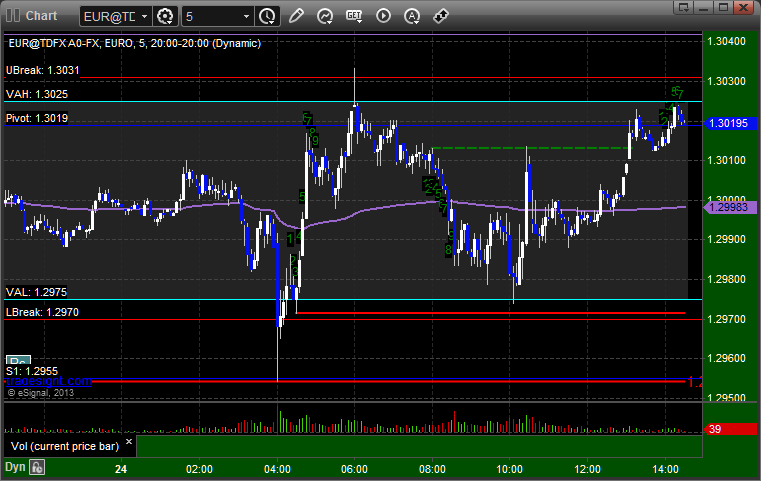Close the Vol (current price bar) panel

point(129,442)
